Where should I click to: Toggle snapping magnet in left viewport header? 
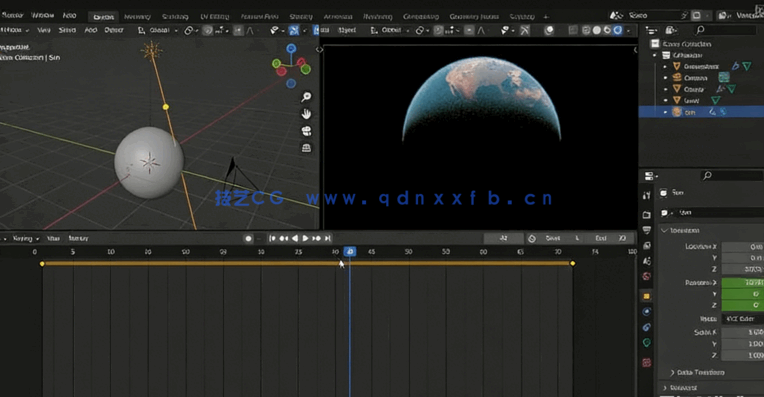point(208,31)
